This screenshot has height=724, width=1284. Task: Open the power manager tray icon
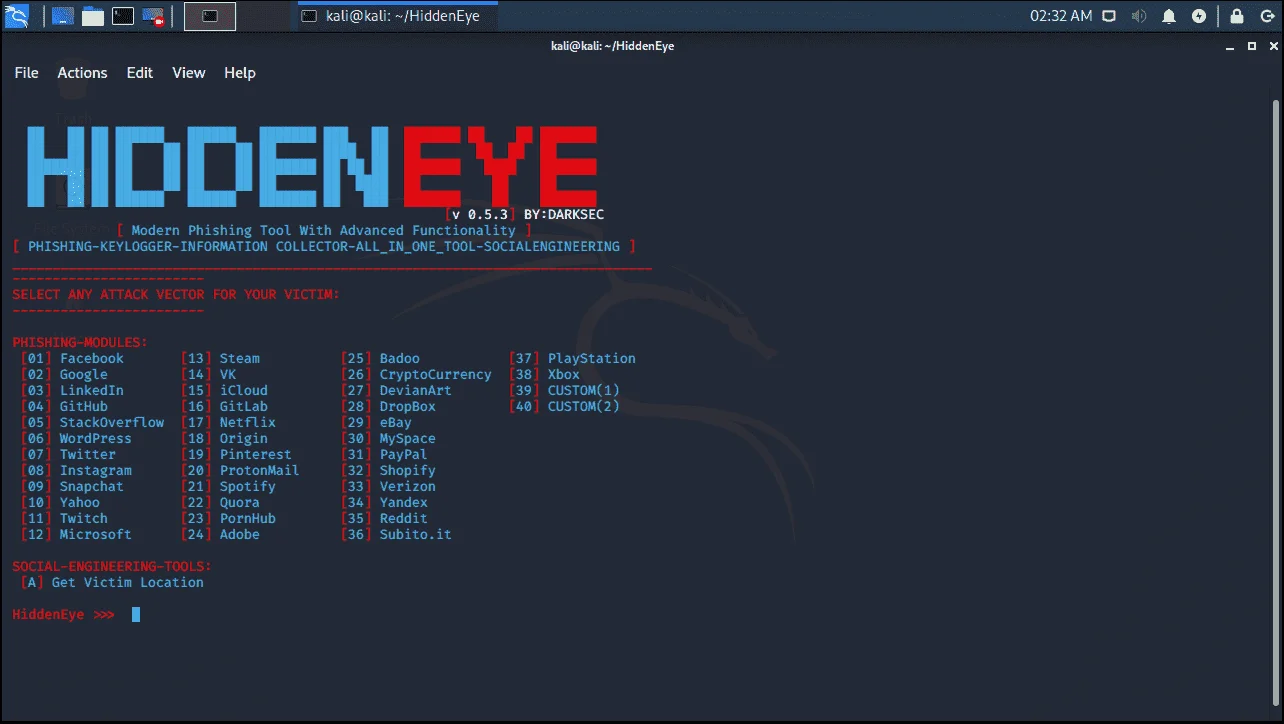(1198, 16)
